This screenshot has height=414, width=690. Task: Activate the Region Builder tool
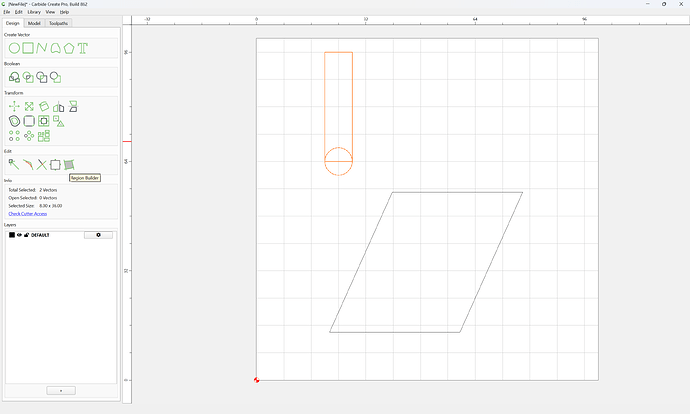coord(69,165)
